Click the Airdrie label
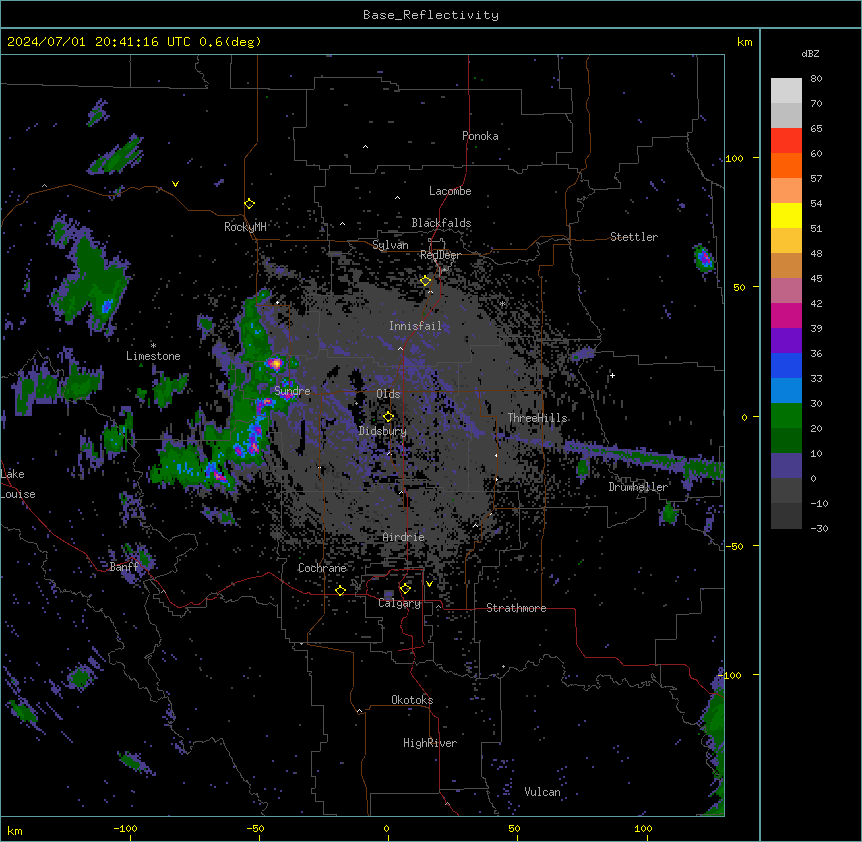This screenshot has height=842, width=862. click(404, 537)
